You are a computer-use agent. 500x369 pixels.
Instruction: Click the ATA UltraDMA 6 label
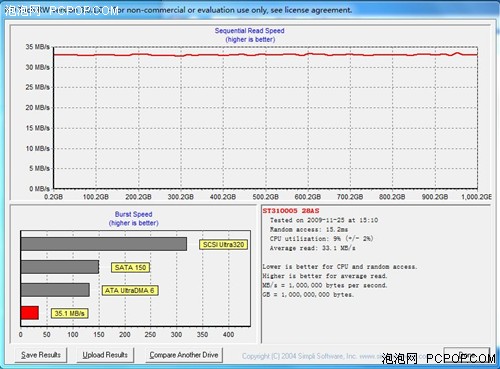130,290
